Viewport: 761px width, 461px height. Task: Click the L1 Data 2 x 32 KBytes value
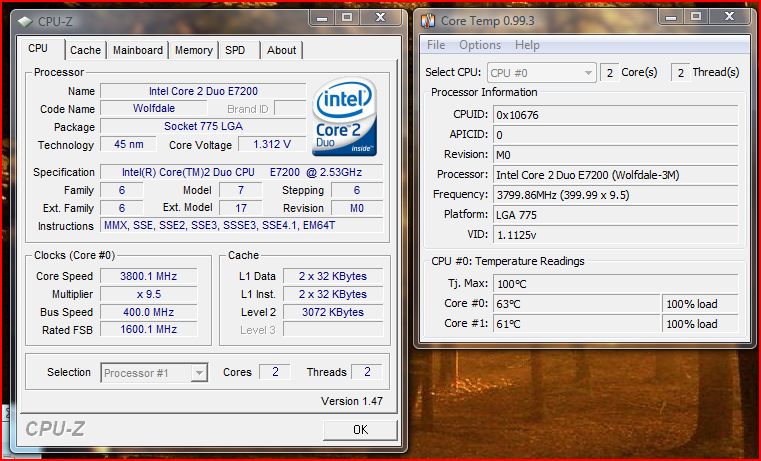coord(332,276)
